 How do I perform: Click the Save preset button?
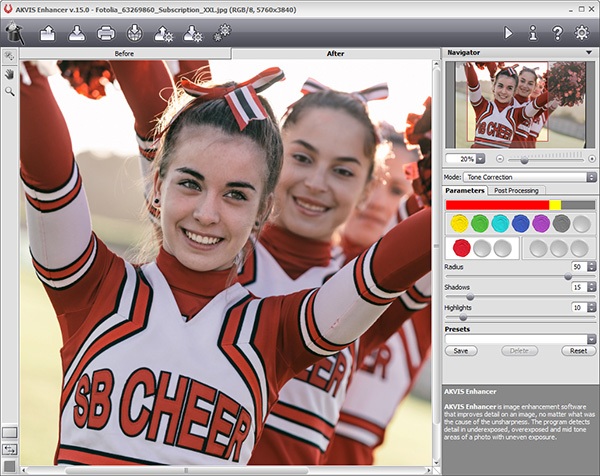pyautogui.click(x=461, y=351)
